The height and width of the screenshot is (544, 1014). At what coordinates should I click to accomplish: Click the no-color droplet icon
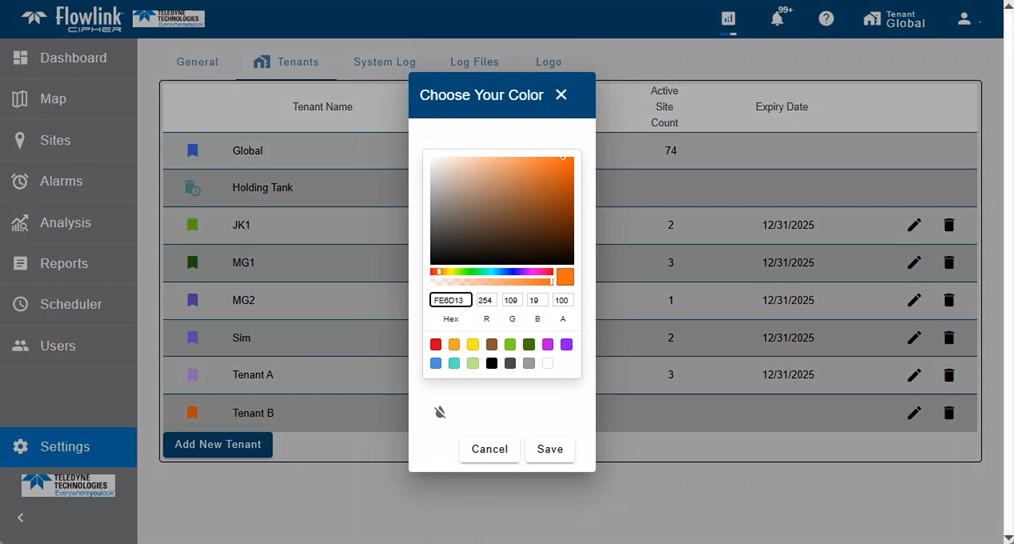(x=440, y=412)
